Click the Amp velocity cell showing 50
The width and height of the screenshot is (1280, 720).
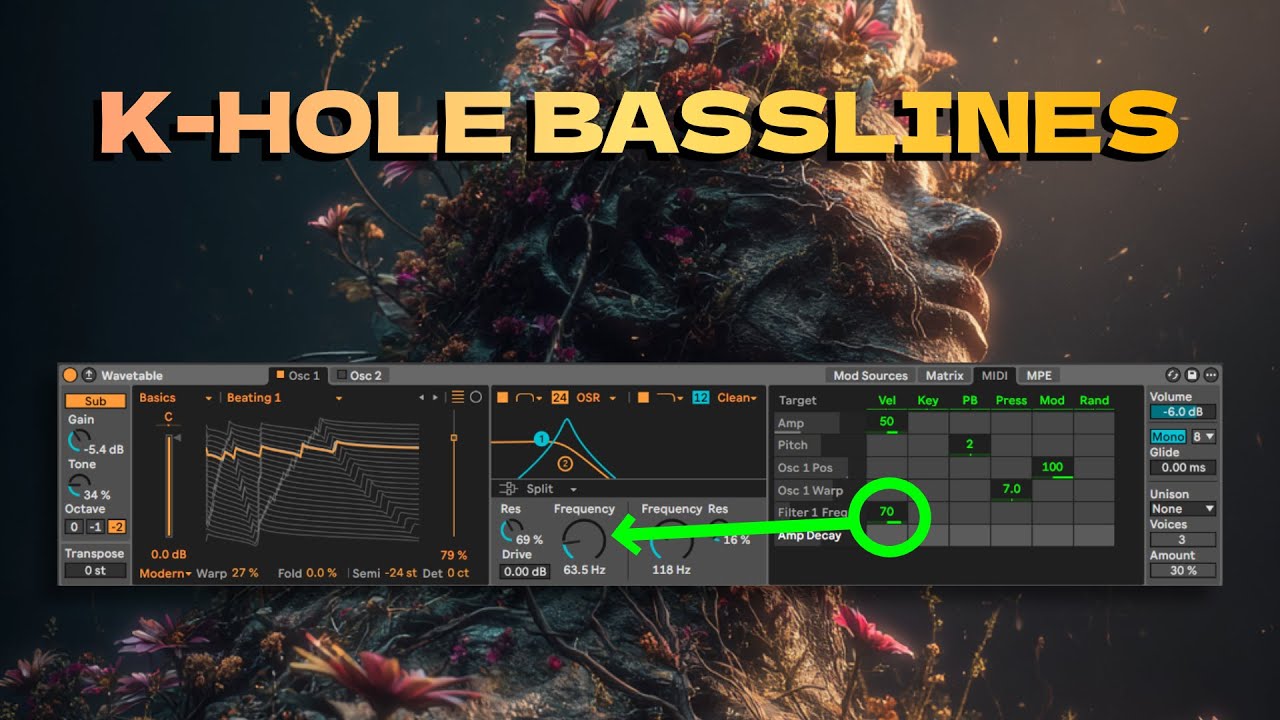coord(887,423)
